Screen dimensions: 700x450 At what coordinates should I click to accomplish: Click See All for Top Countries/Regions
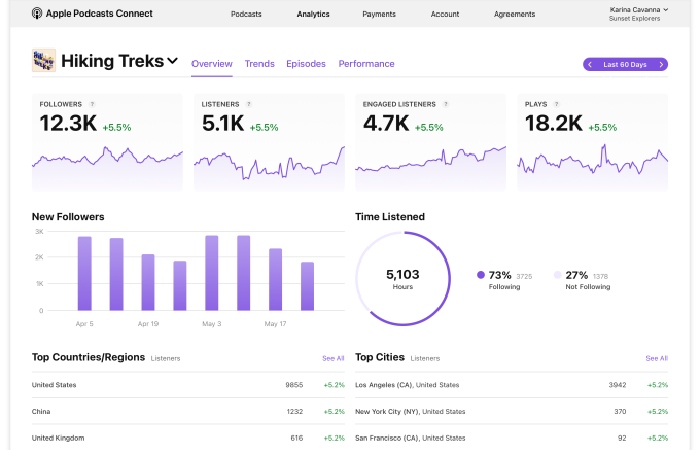tap(333, 358)
